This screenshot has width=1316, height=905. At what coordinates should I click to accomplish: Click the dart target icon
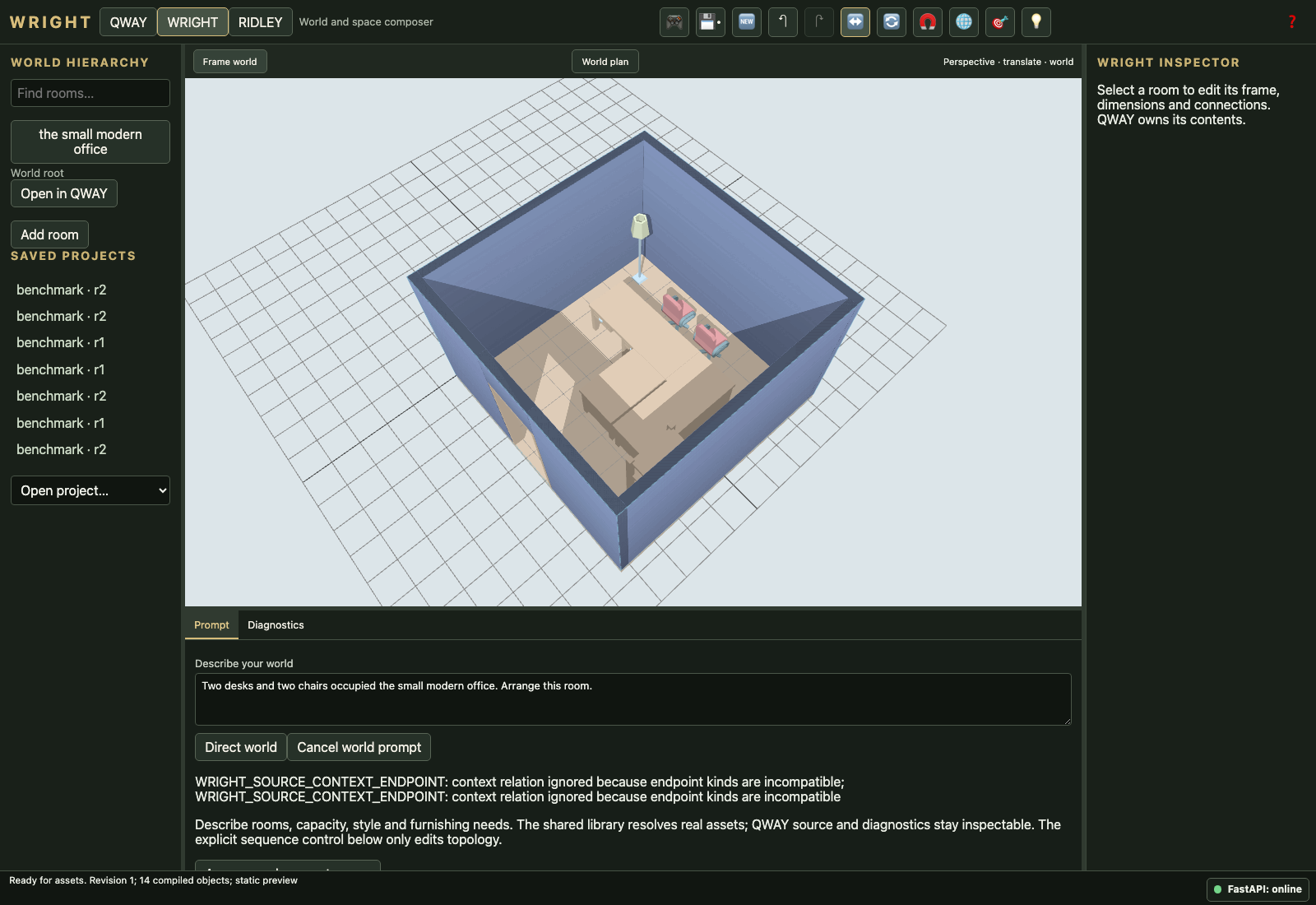(x=1000, y=22)
